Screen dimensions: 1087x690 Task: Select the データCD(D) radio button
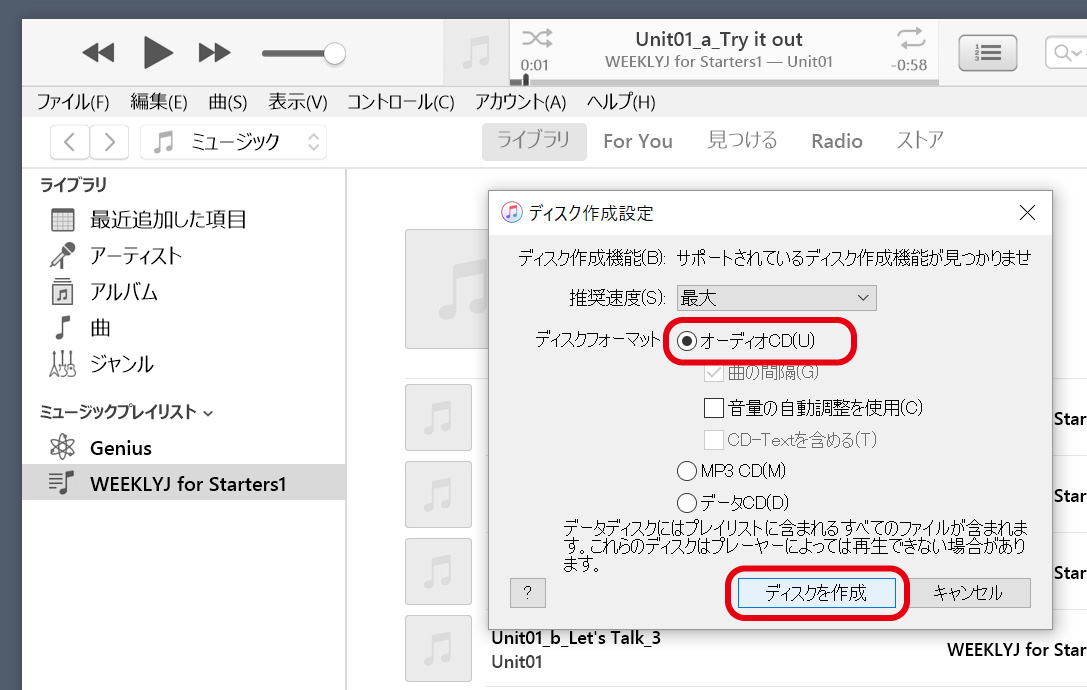[686, 503]
